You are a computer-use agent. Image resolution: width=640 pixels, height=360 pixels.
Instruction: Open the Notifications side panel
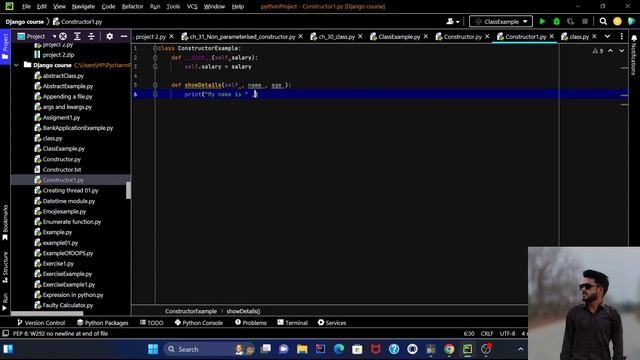tap(634, 55)
